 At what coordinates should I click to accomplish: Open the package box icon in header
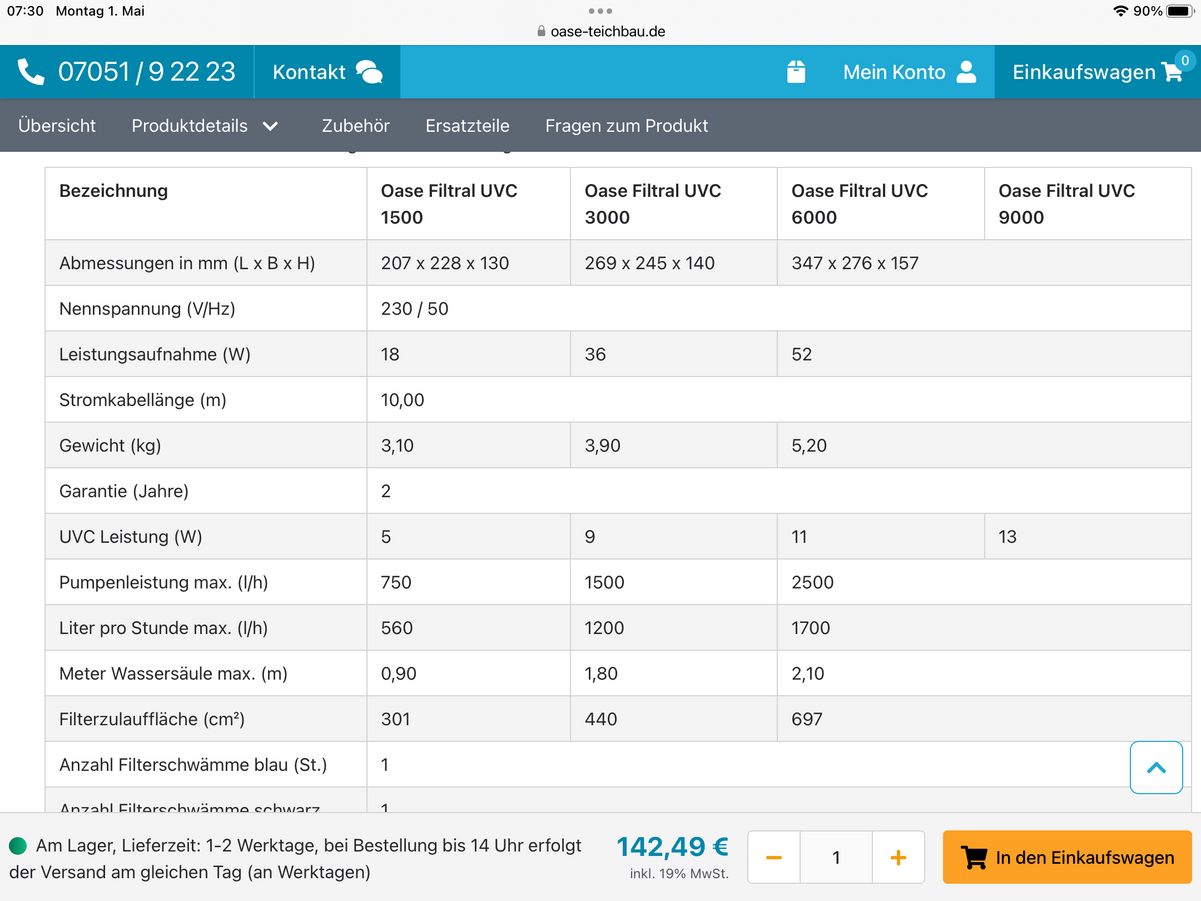pyautogui.click(x=796, y=72)
